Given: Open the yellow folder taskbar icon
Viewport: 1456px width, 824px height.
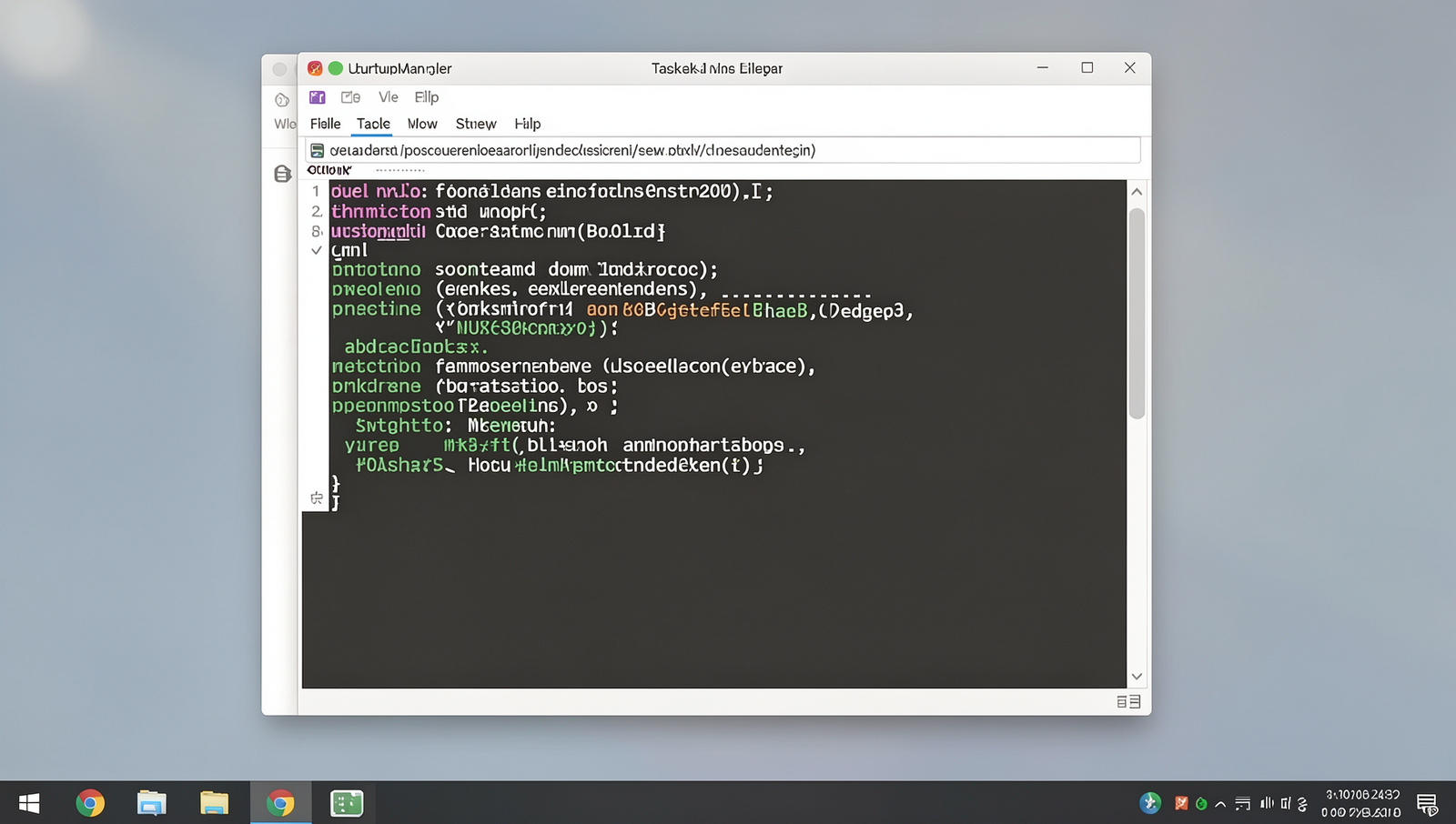Looking at the screenshot, I should (215, 803).
